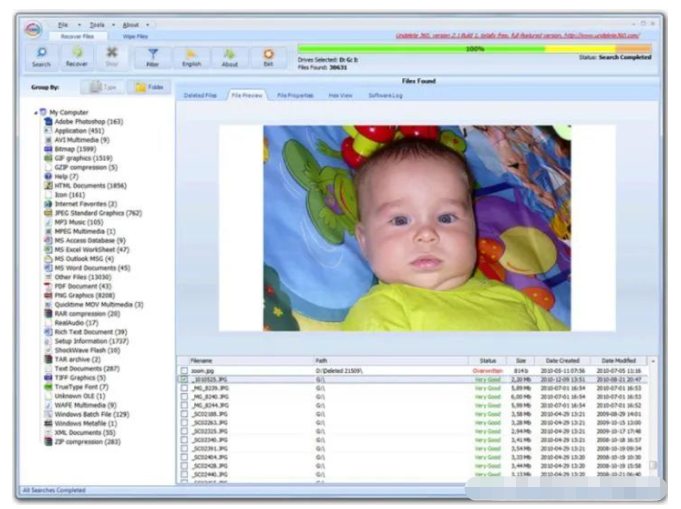This screenshot has width=681, height=509.
Task: Click the file list vertical scrollbar
Action: [x=653, y=420]
